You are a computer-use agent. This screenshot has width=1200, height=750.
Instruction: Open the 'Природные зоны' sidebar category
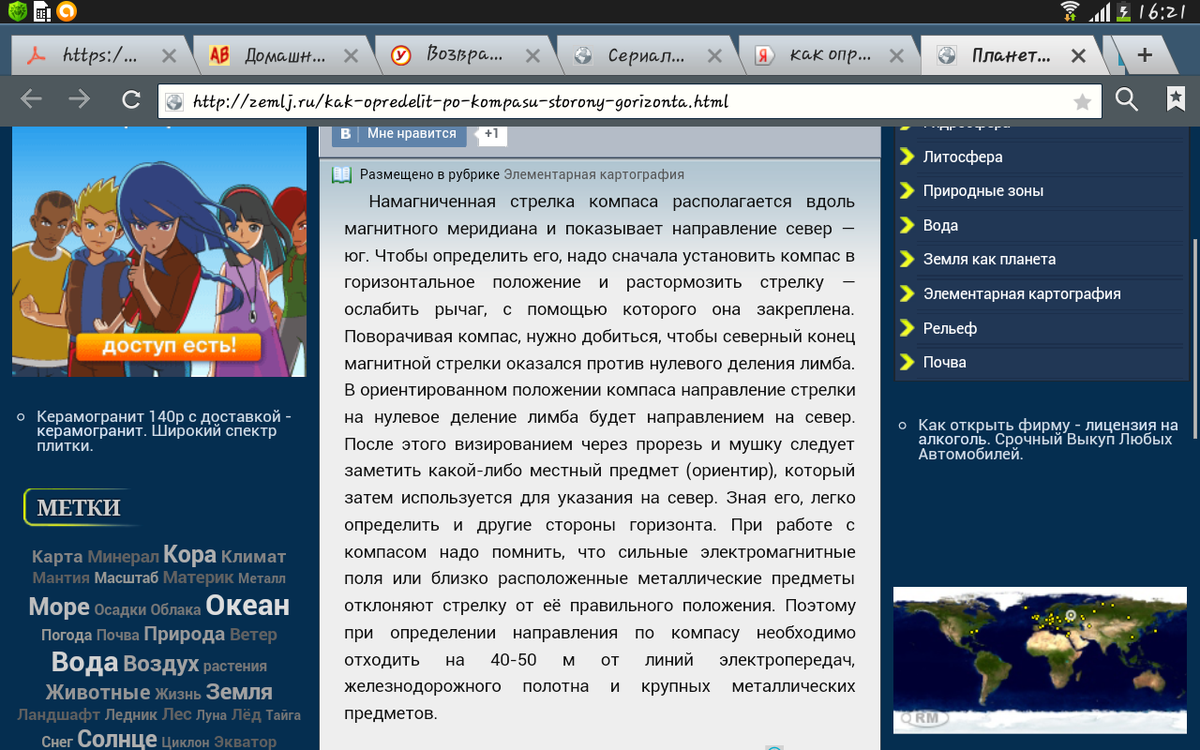(983, 191)
